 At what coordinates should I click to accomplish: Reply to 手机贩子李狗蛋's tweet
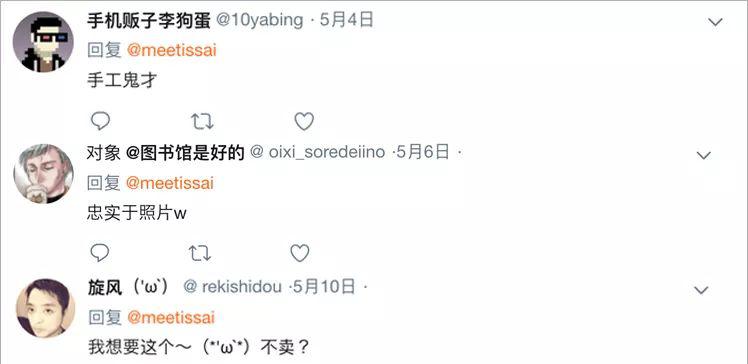coord(100,122)
